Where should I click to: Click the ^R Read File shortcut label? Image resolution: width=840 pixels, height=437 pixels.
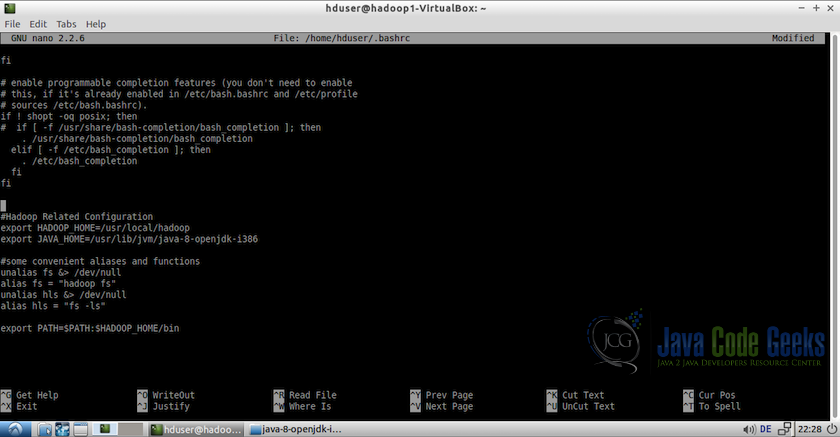(x=305, y=395)
